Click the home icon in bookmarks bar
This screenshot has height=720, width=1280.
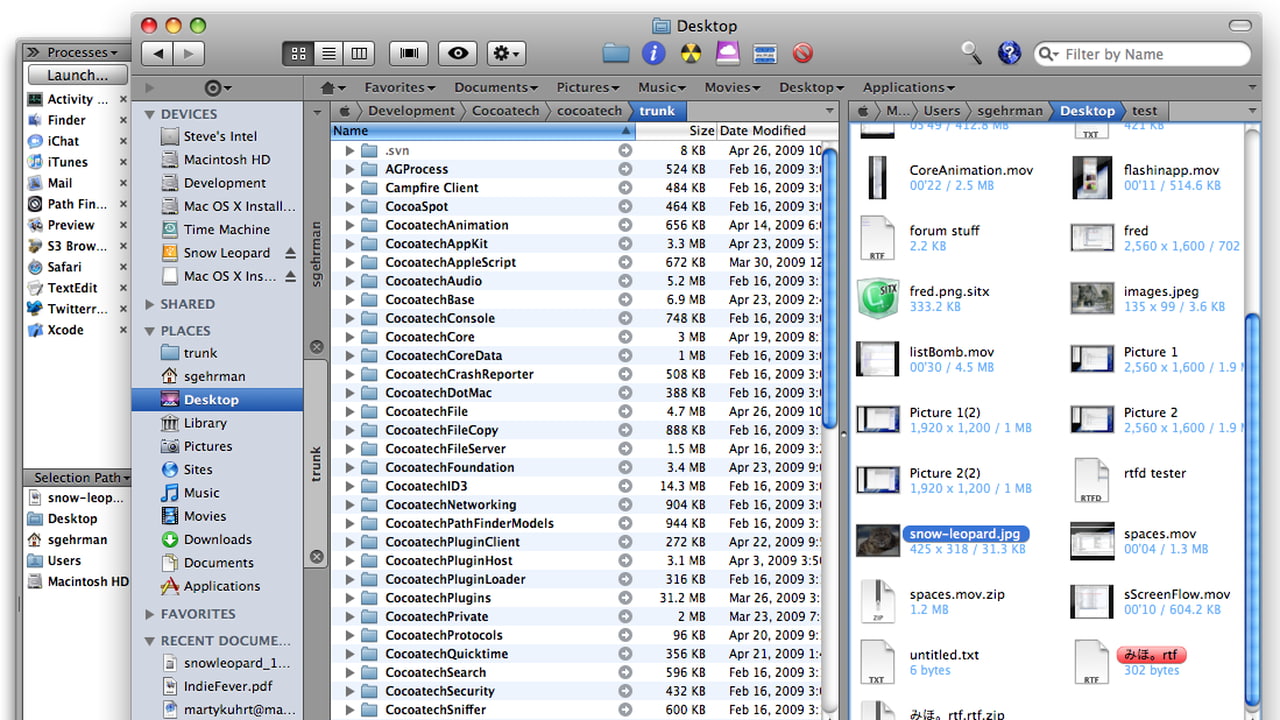(x=333, y=87)
